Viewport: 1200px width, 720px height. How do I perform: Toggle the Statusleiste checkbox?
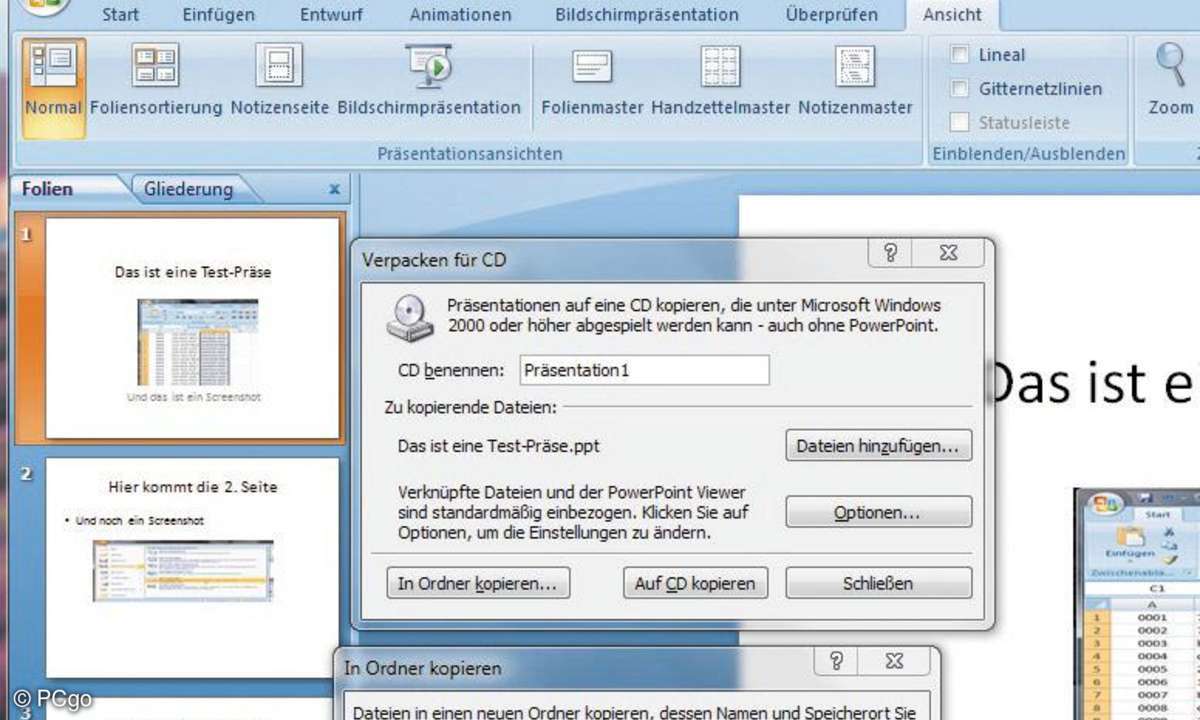pos(960,123)
